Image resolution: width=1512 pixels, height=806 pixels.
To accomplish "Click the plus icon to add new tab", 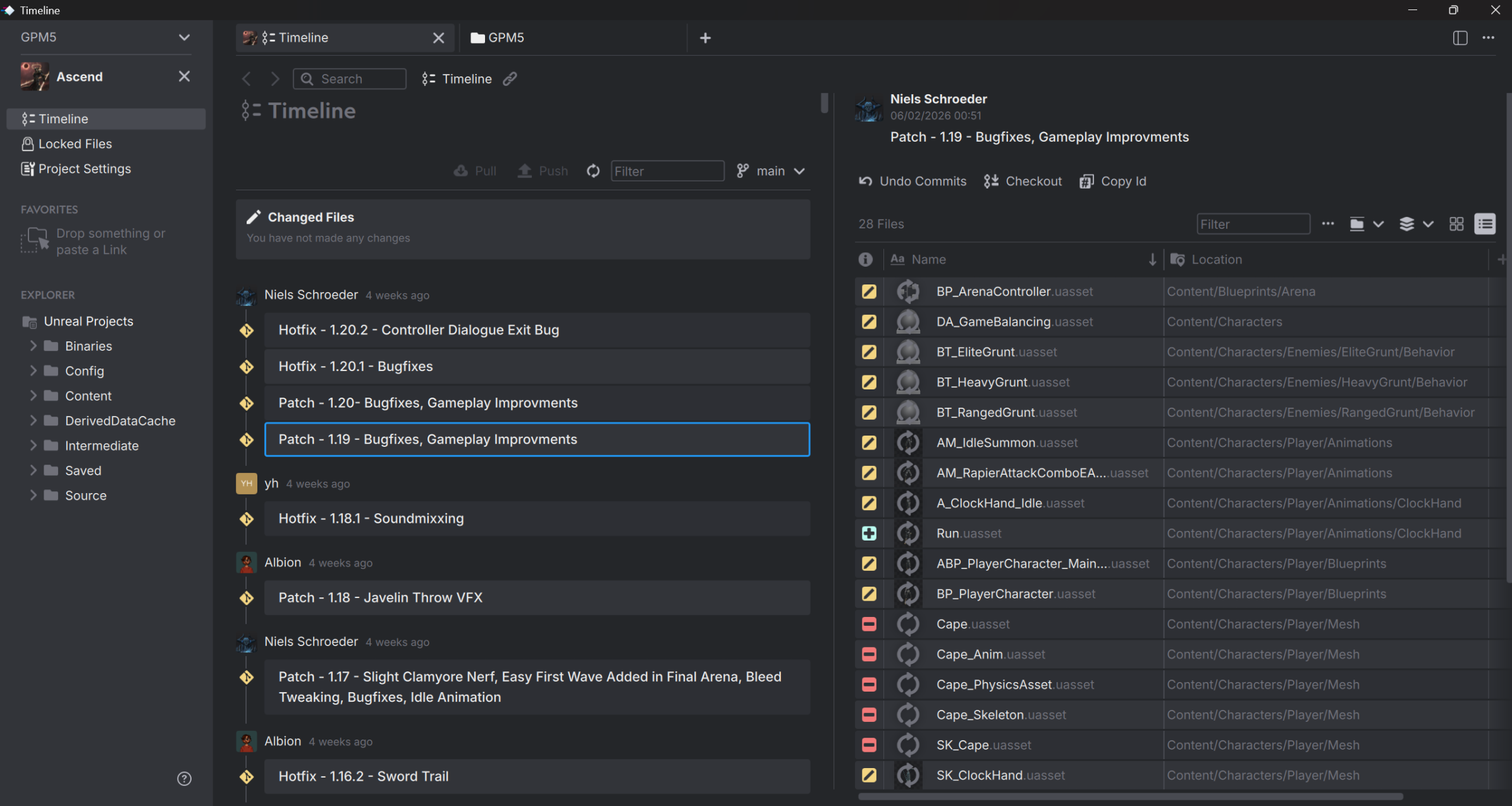I will pyautogui.click(x=705, y=38).
